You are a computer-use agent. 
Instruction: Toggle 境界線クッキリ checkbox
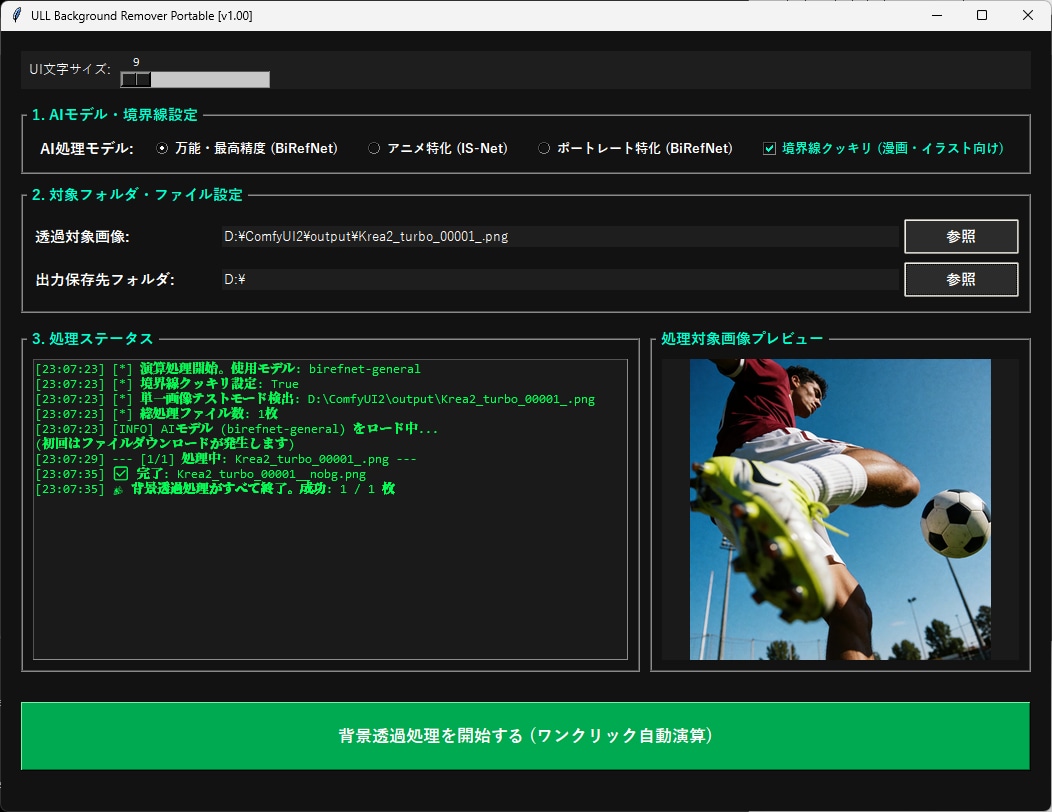tap(770, 148)
